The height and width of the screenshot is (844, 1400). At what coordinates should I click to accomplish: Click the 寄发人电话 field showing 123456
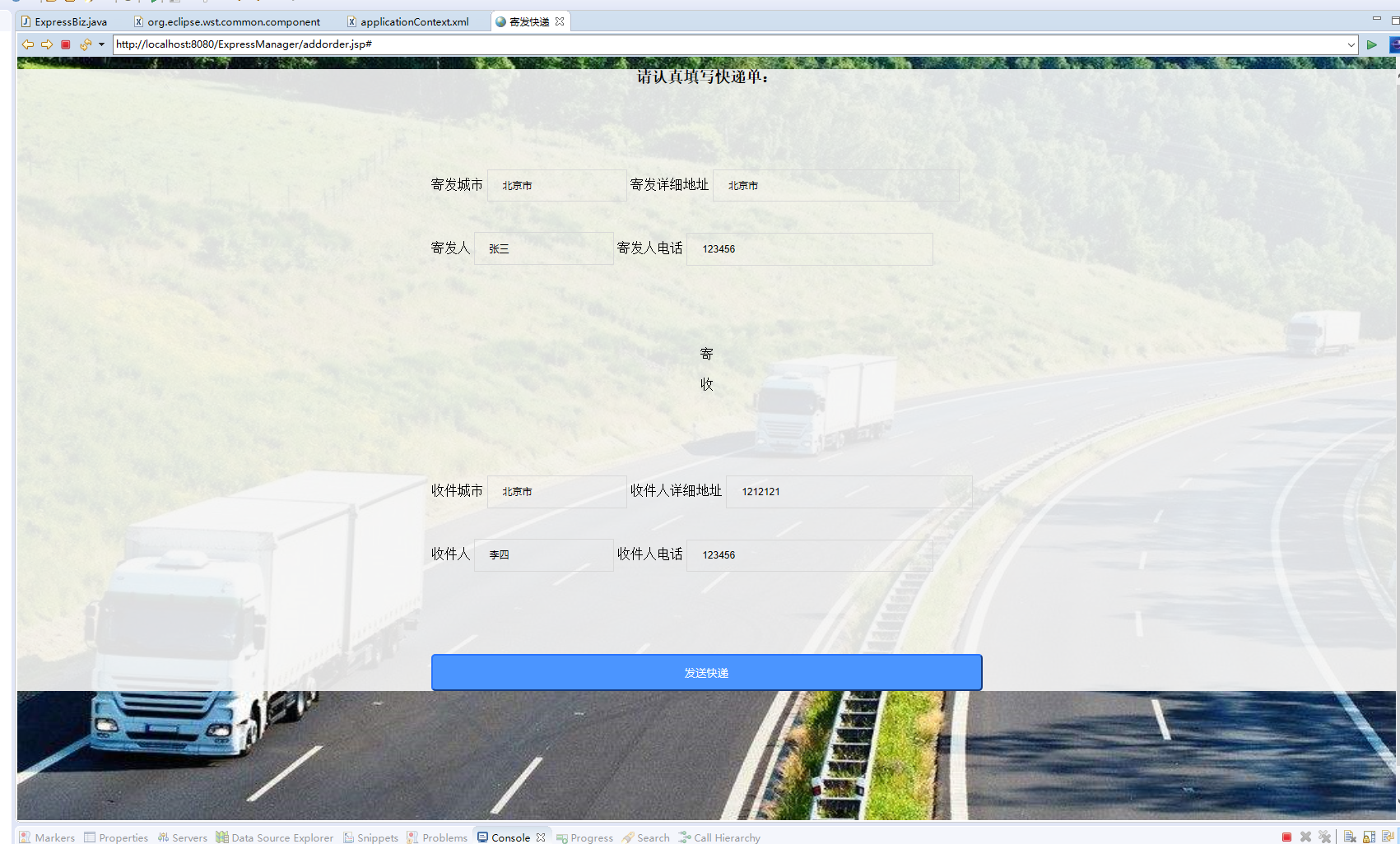809,248
